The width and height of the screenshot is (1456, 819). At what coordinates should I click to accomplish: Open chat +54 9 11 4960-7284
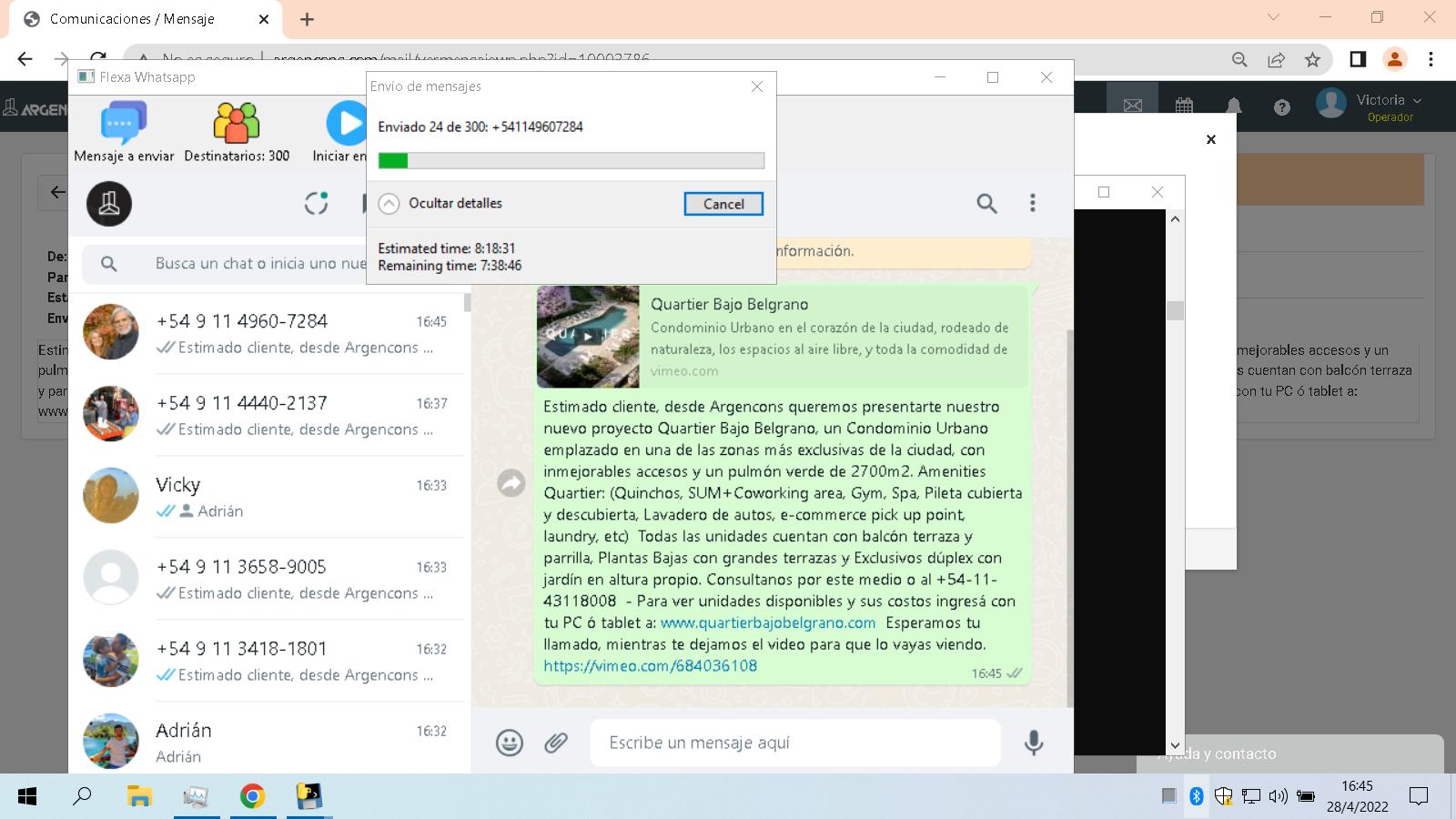click(x=268, y=333)
